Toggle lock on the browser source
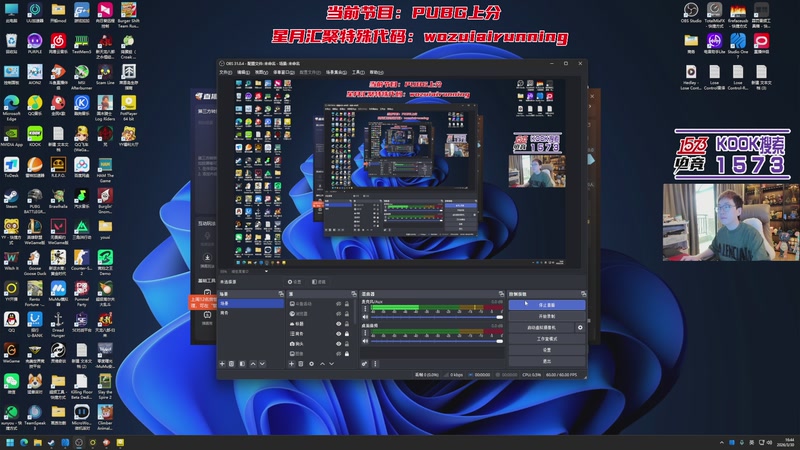This screenshot has width=800, height=450. coord(347,314)
